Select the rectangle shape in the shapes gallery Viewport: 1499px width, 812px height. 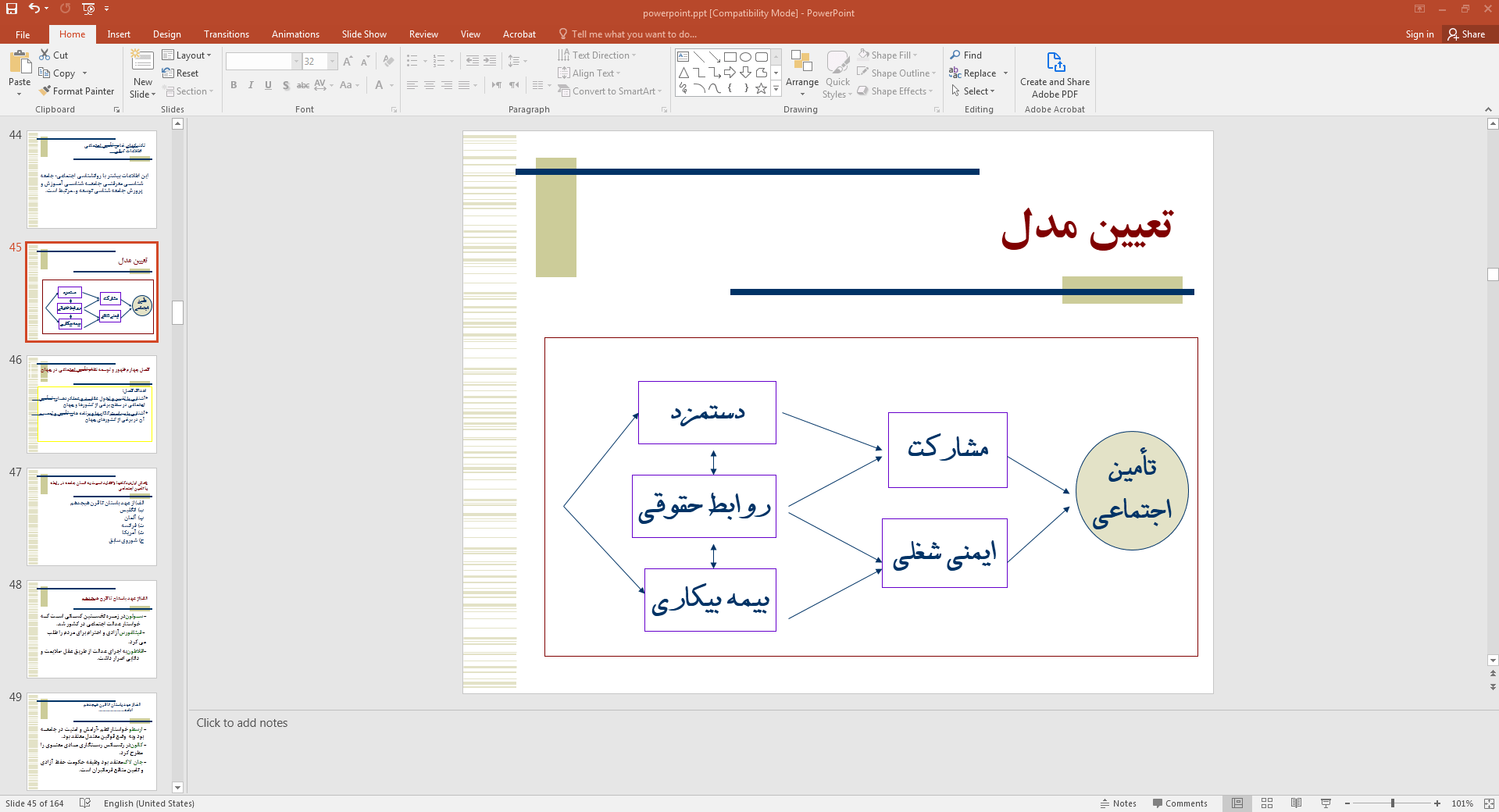pos(730,57)
